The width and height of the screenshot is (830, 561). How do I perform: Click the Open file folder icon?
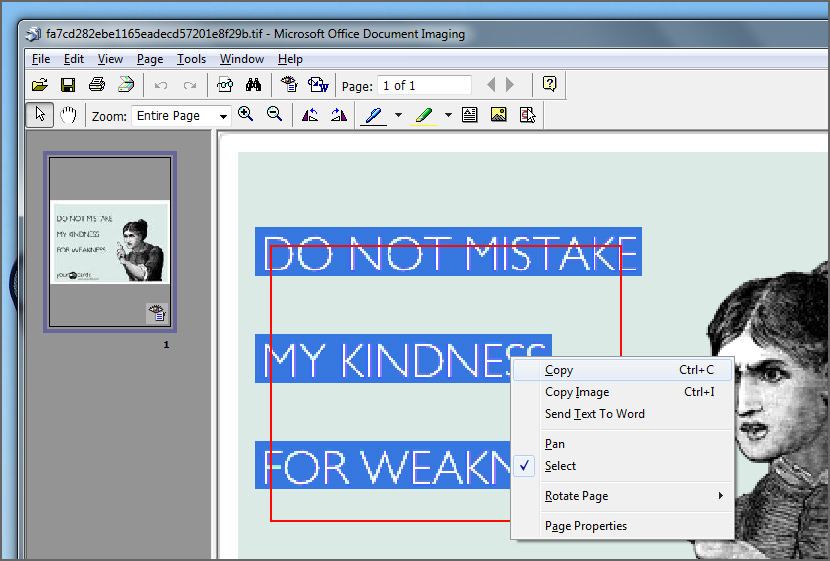[x=40, y=85]
